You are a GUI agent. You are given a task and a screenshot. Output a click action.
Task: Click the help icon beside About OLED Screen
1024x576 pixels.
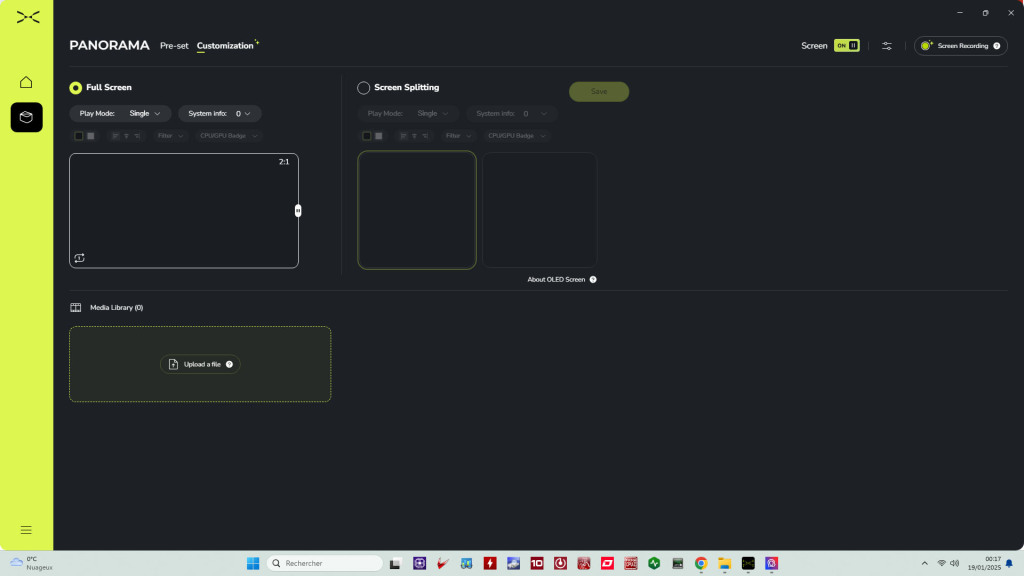coord(593,280)
